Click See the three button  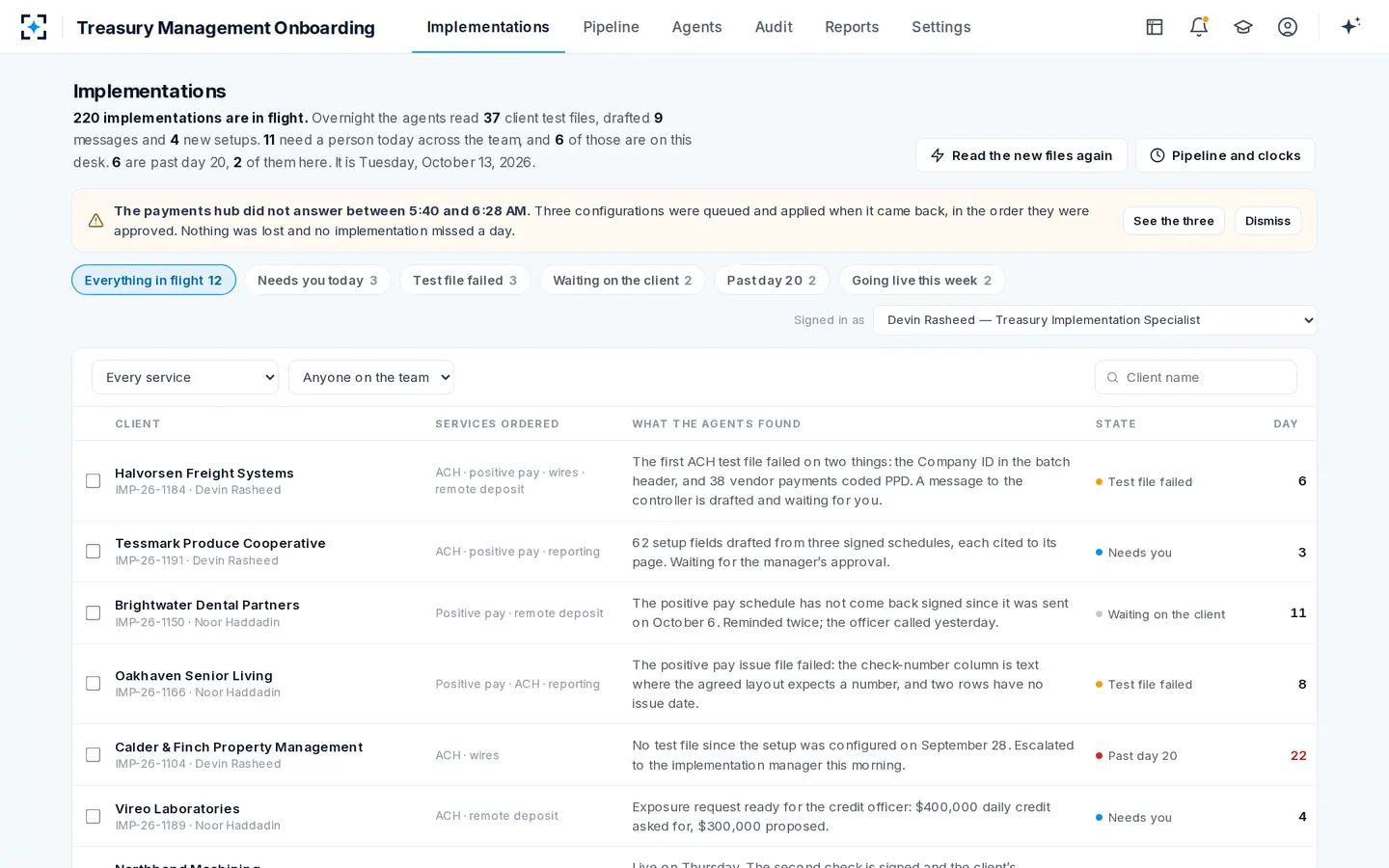coord(1174,221)
